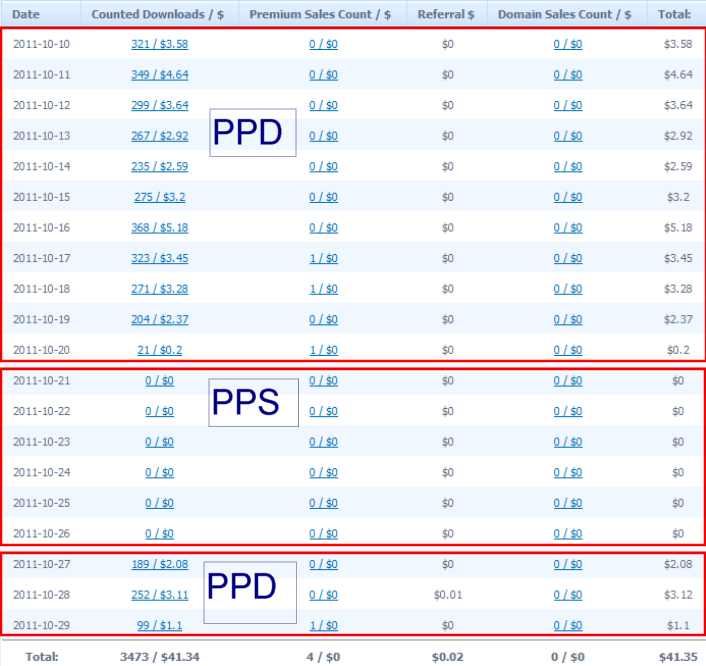Open the 267 / $2.92 downloads link
The height and width of the screenshot is (666, 706).
(160, 136)
